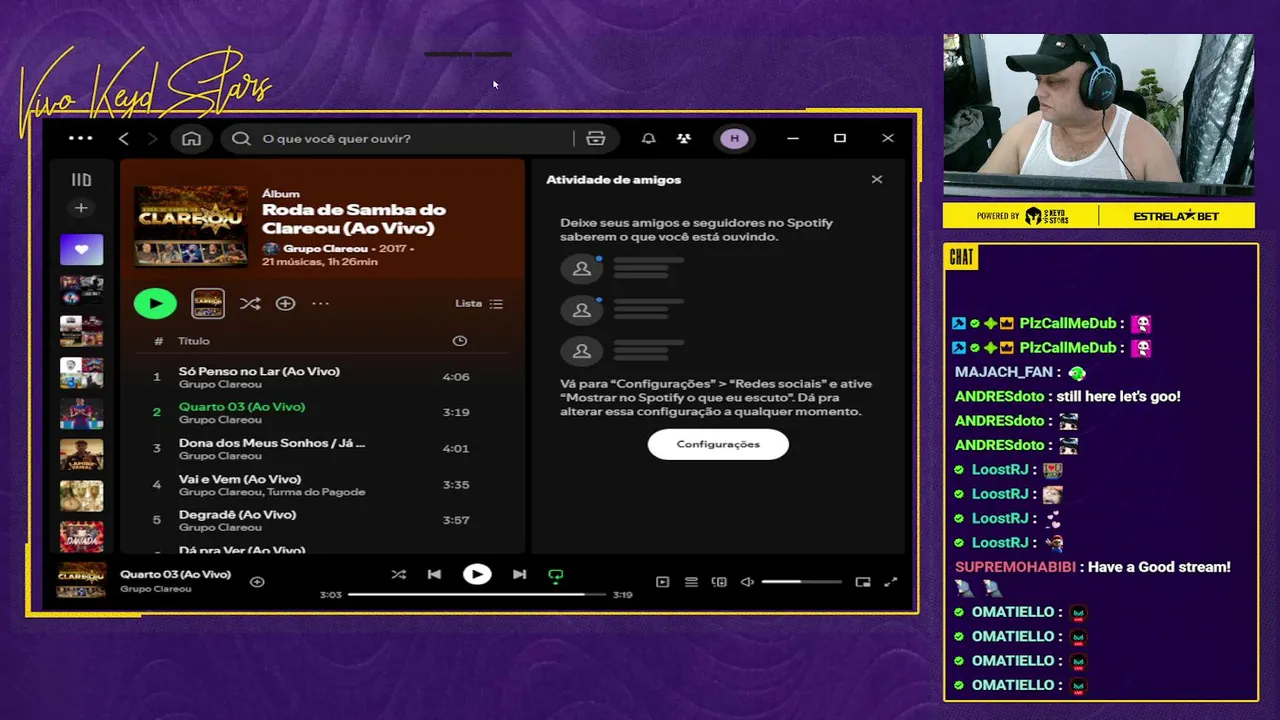This screenshot has width=1280, height=720.
Task: Toggle the friend activity icon
Action: [684, 138]
